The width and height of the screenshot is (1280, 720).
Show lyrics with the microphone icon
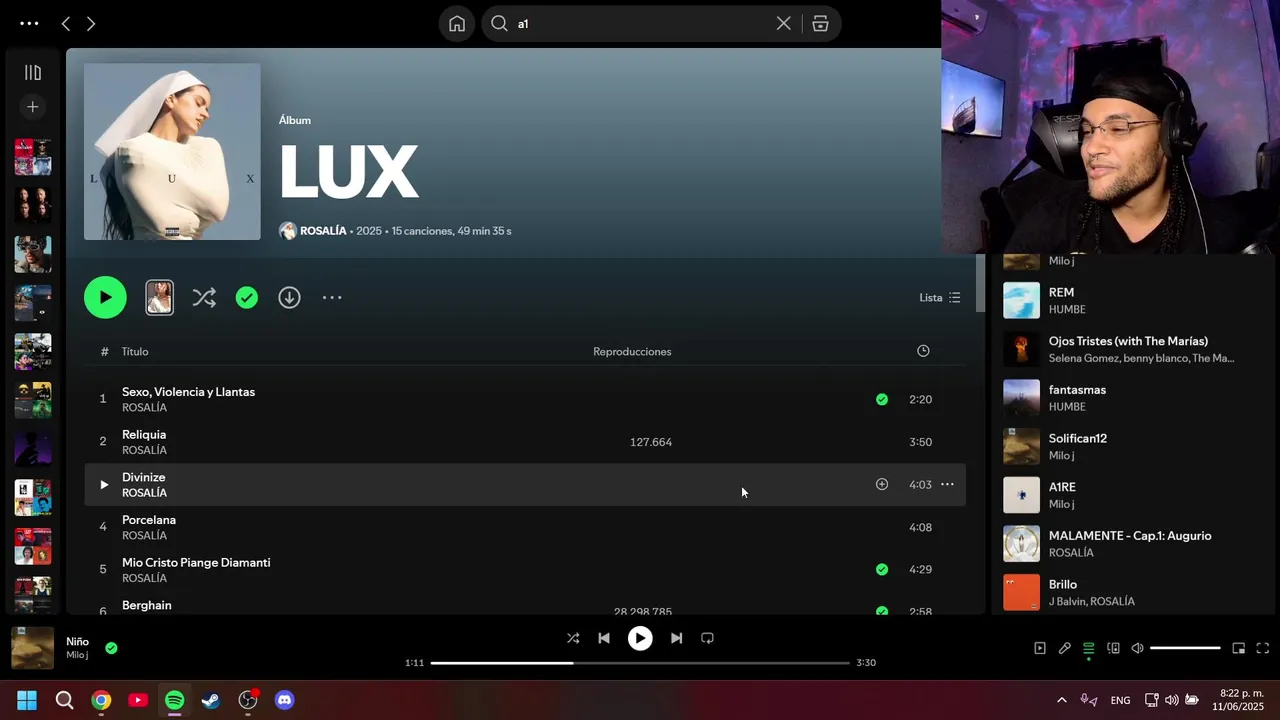[1065, 648]
